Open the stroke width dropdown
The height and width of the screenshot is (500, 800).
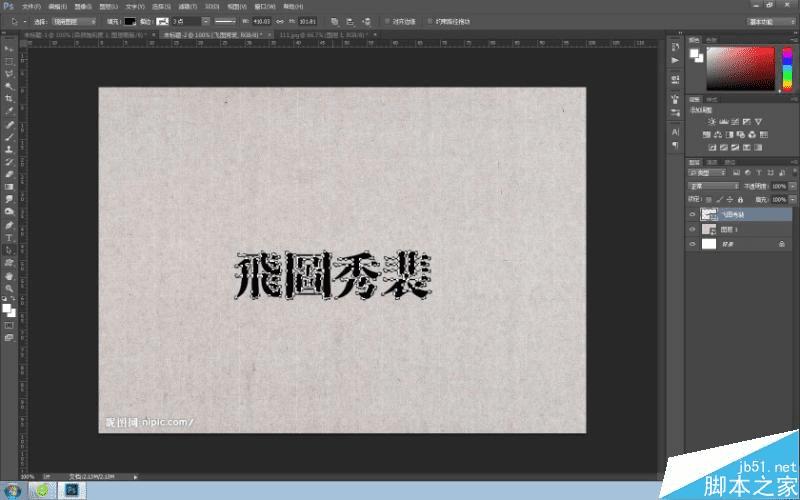(x=206, y=21)
